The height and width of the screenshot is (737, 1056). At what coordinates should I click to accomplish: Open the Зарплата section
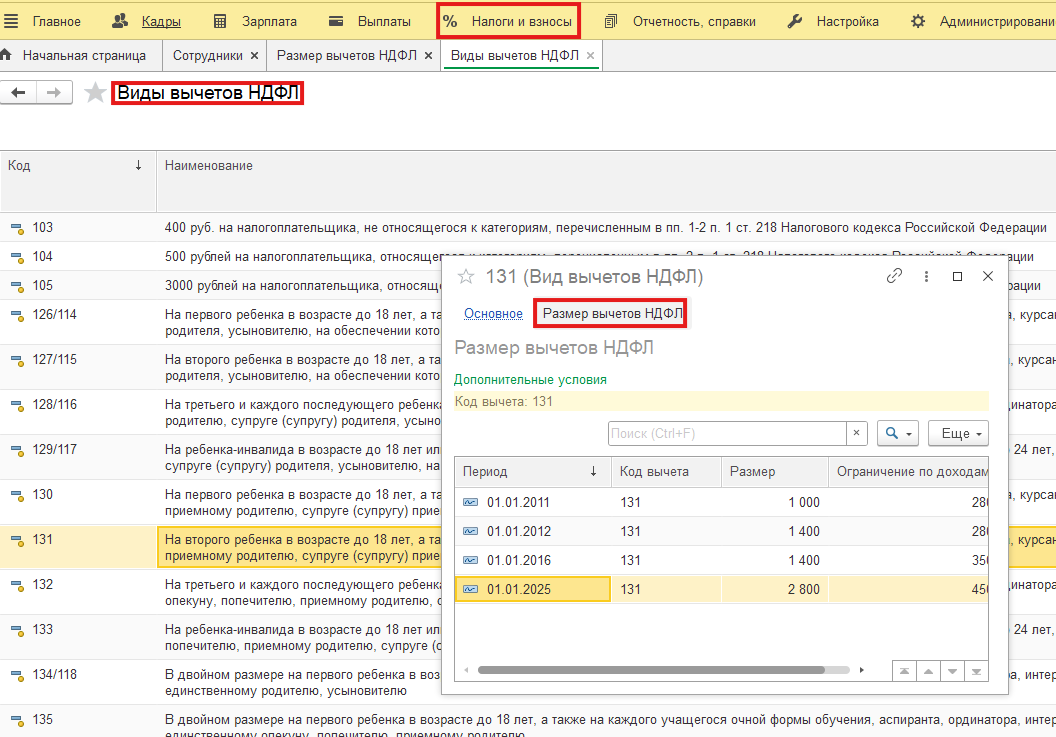point(269,22)
